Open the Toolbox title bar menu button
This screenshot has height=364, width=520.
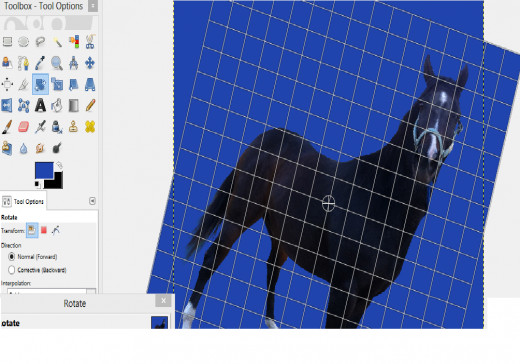click(x=93, y=6)
